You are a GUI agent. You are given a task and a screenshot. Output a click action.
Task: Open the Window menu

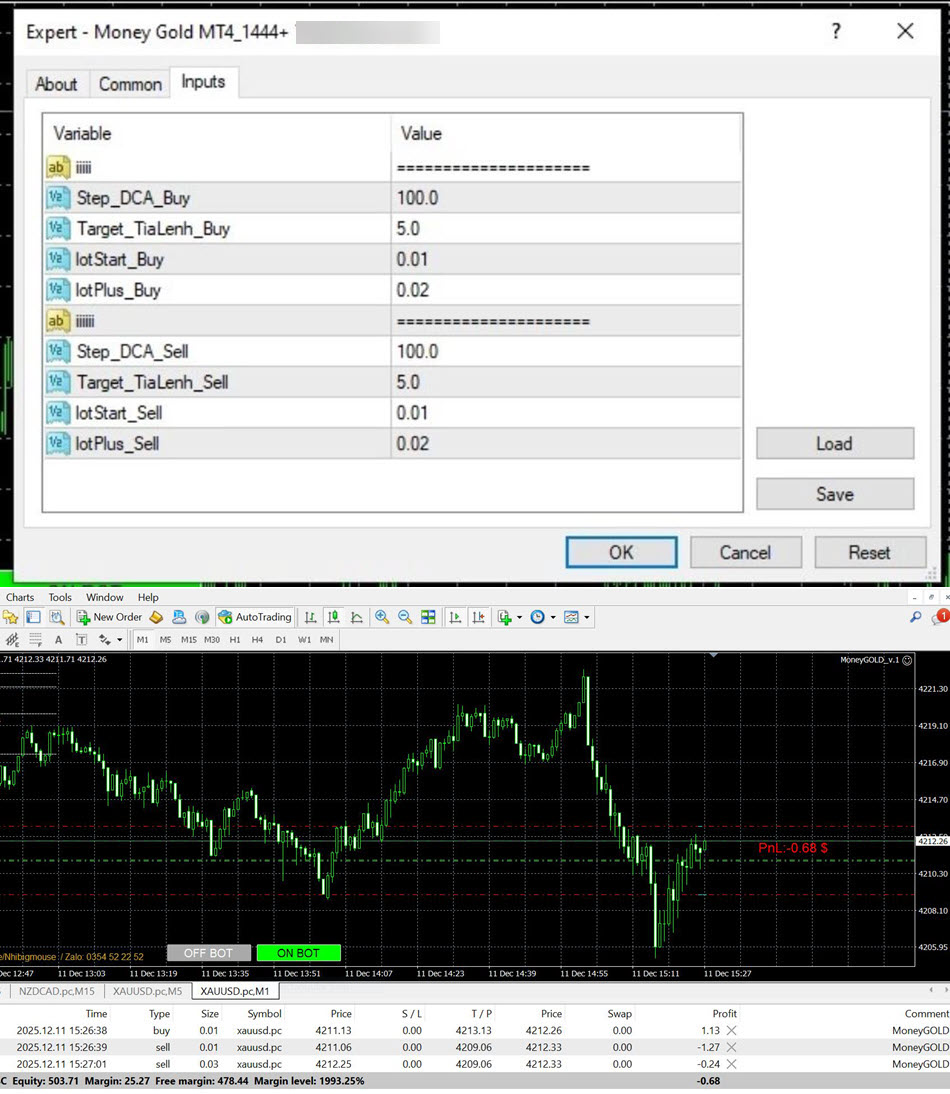point(105,597)
